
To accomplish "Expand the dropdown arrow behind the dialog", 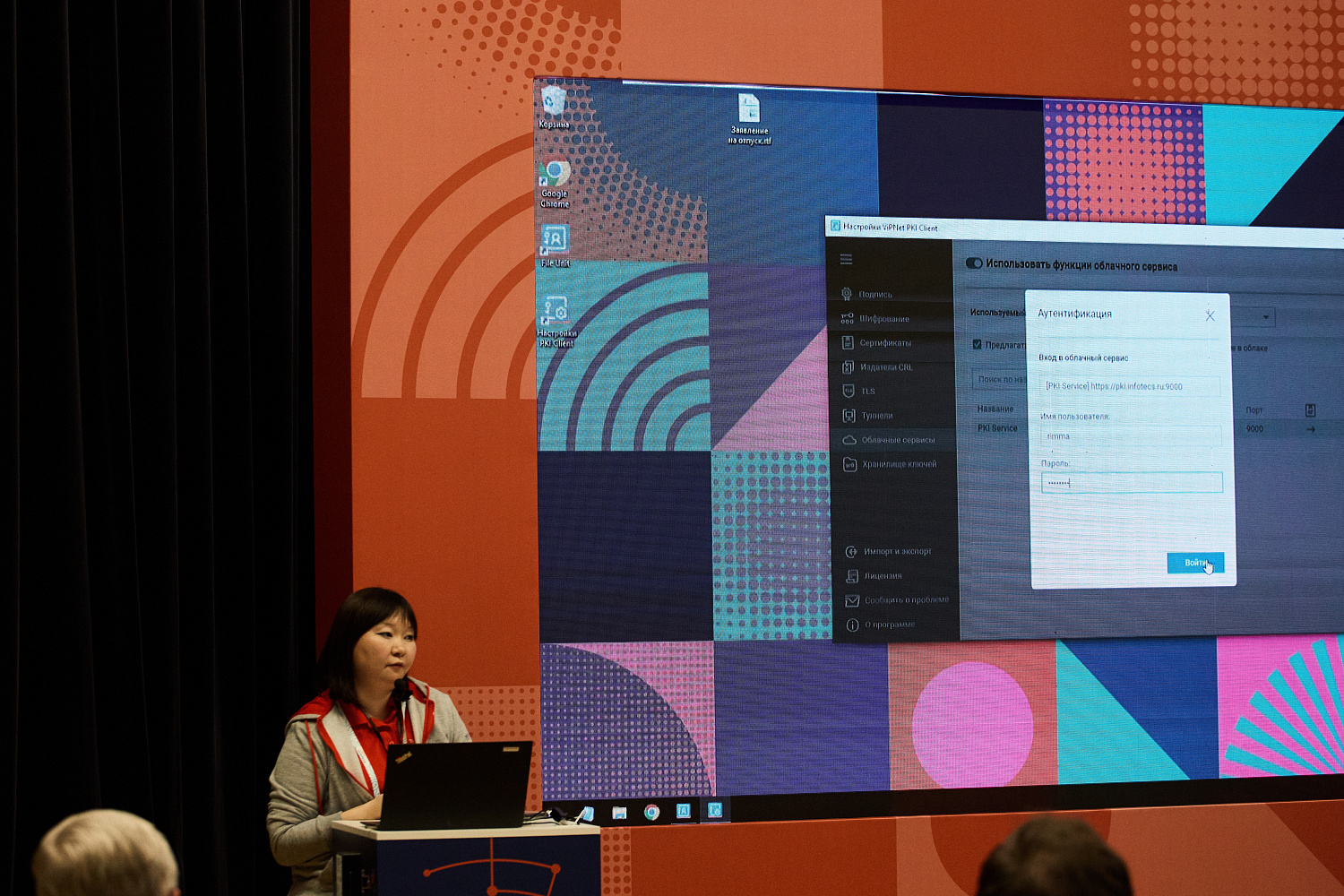I will [1265, 317].
